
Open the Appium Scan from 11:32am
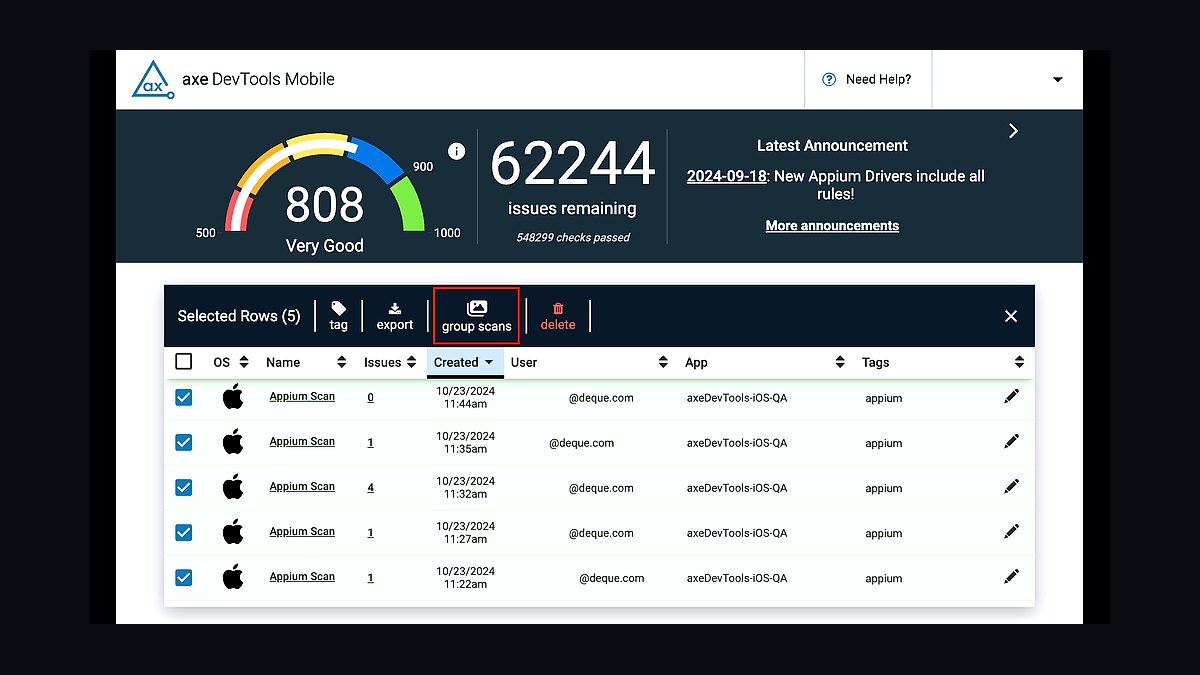(x=302, y=487)
